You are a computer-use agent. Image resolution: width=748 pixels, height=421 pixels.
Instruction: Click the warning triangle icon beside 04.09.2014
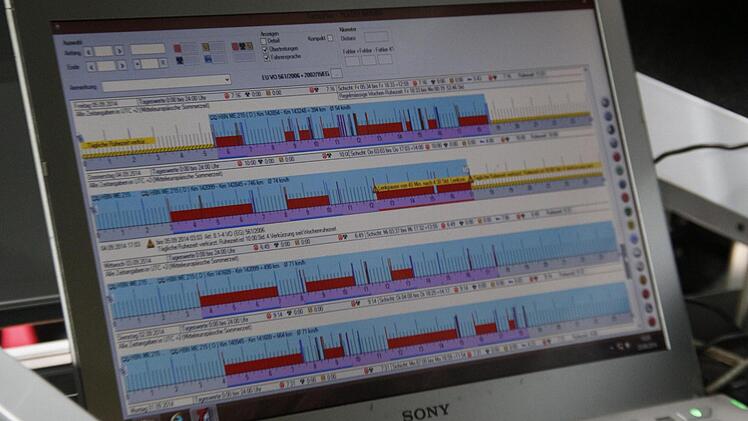(x=149, y=243)
